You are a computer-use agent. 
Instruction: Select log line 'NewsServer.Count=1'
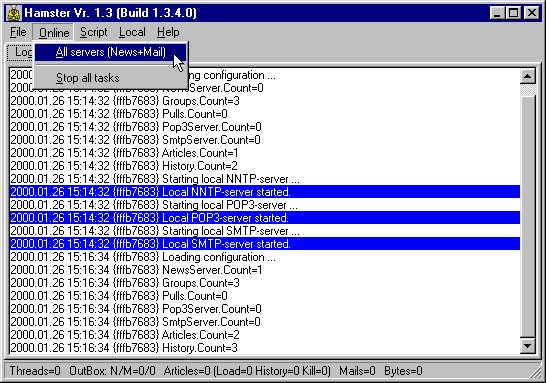click(x=265, y=270)
